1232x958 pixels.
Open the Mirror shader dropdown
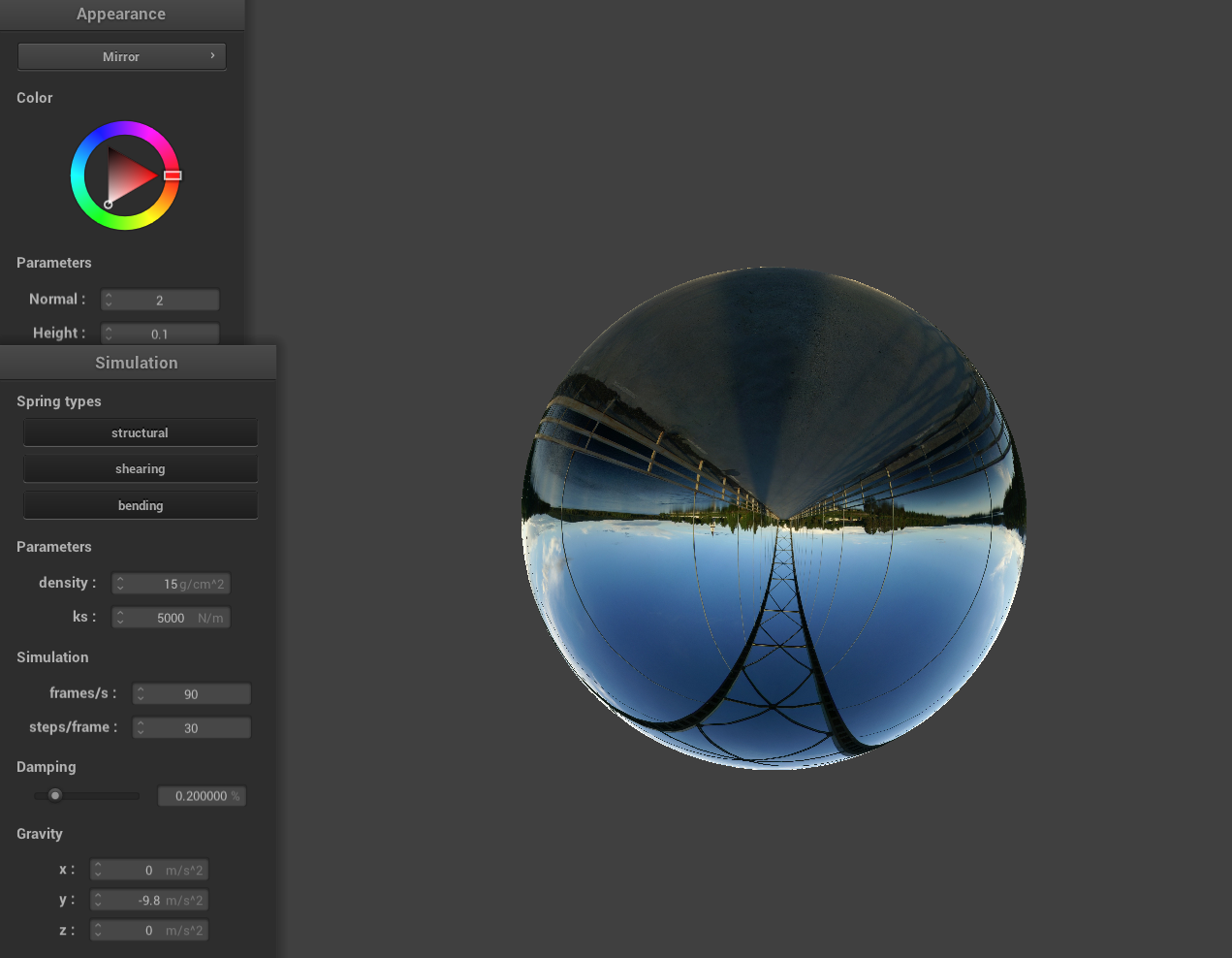pyautogui.click(x=121, y=56)
